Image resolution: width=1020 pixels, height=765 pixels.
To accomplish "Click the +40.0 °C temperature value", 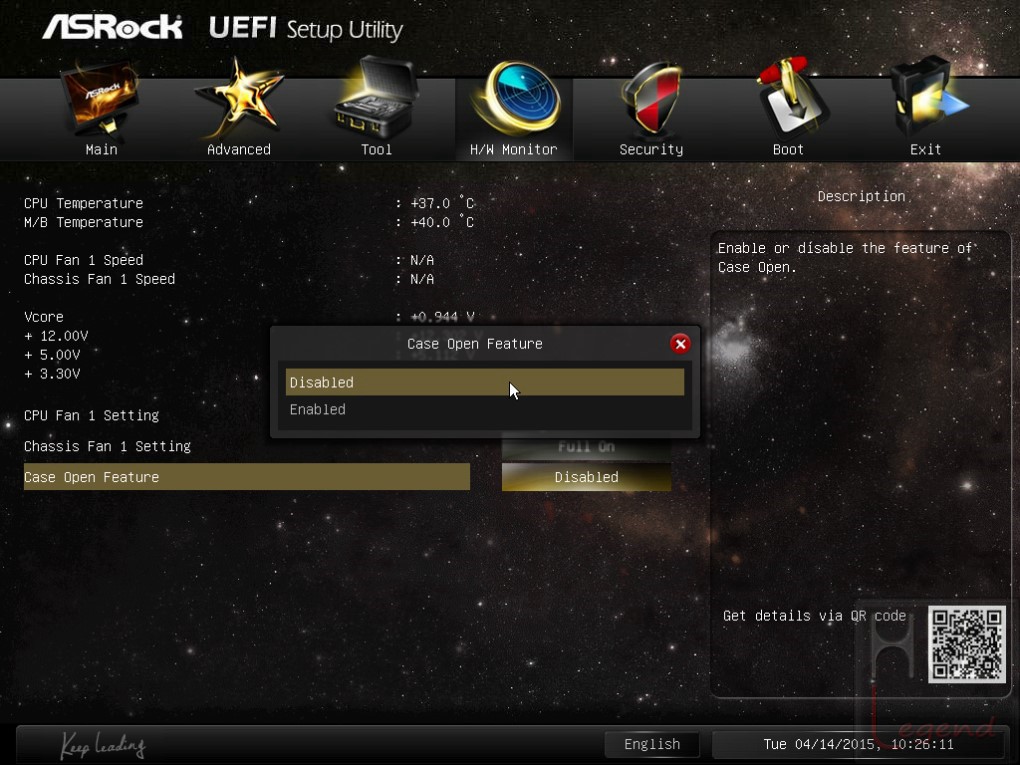I will [442, 222].
